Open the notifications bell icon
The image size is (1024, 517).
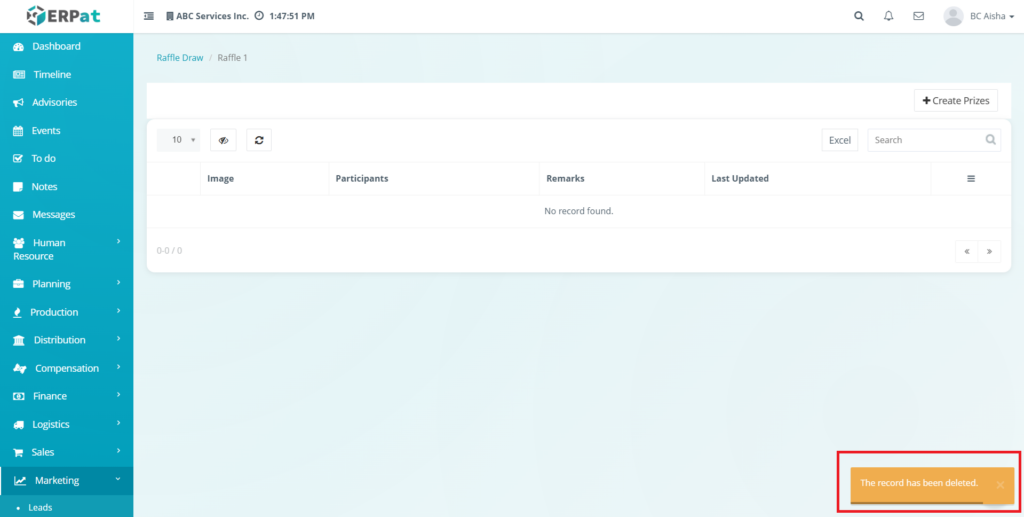click(888, 16)
